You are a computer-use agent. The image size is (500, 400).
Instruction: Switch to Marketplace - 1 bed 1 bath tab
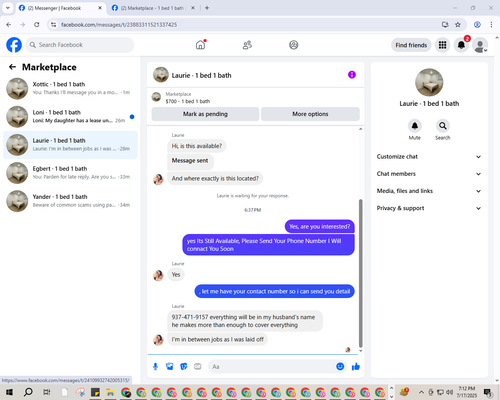pos(152,8)
